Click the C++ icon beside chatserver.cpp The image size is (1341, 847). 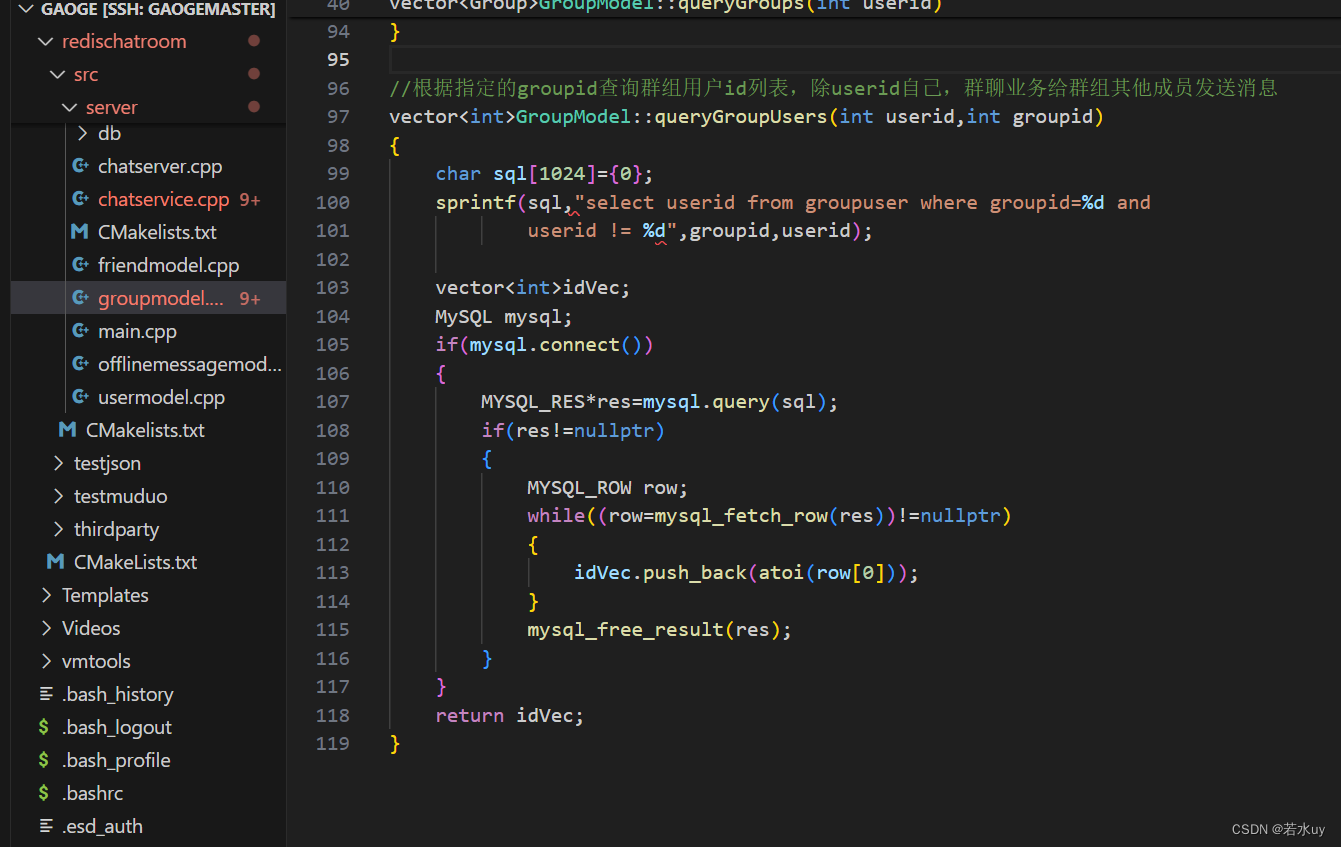(80, 167)
